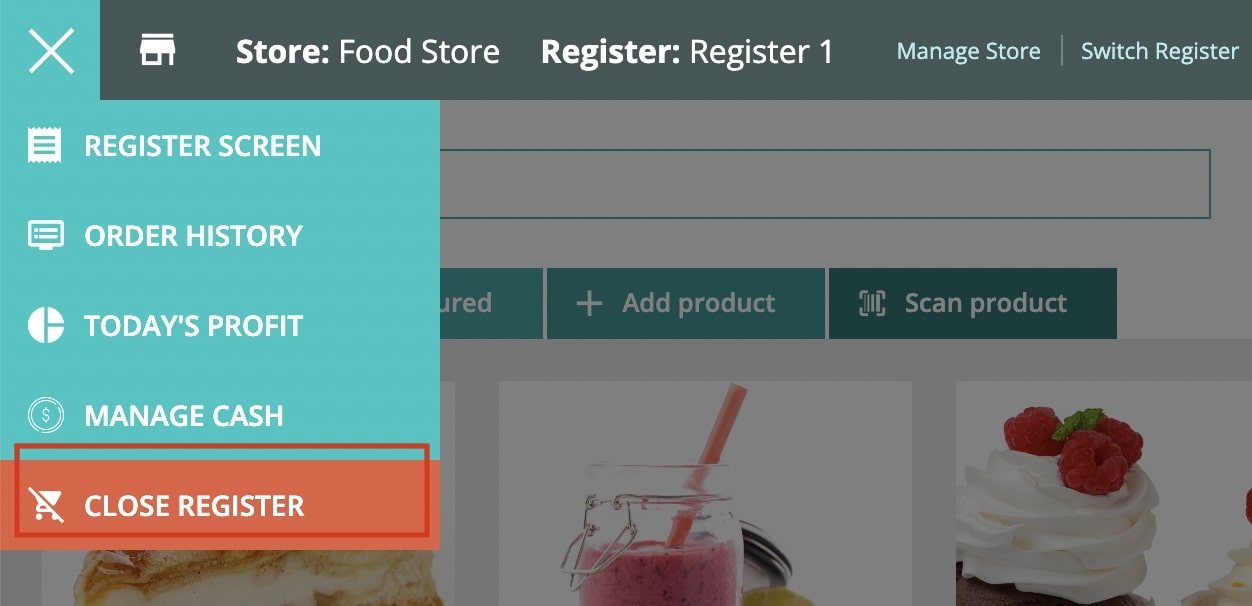Choose Manage Cash in side menu
Viewport: 1252px width, 606px height.
coord(220,415)
